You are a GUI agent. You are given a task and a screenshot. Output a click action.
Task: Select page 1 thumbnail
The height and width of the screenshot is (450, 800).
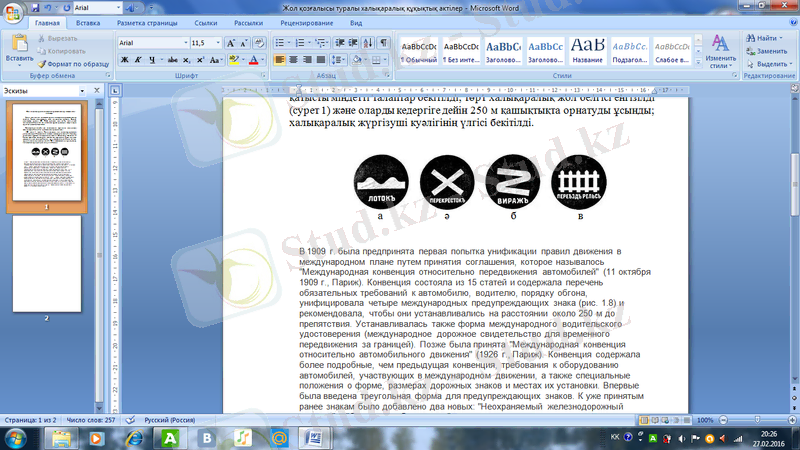point(46,153)
